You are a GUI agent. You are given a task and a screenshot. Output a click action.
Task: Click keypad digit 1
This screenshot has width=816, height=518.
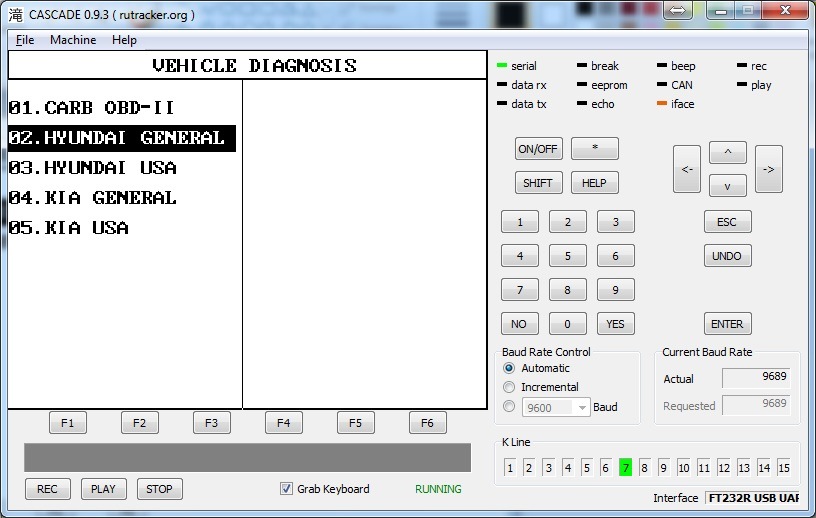coord(520,222)
